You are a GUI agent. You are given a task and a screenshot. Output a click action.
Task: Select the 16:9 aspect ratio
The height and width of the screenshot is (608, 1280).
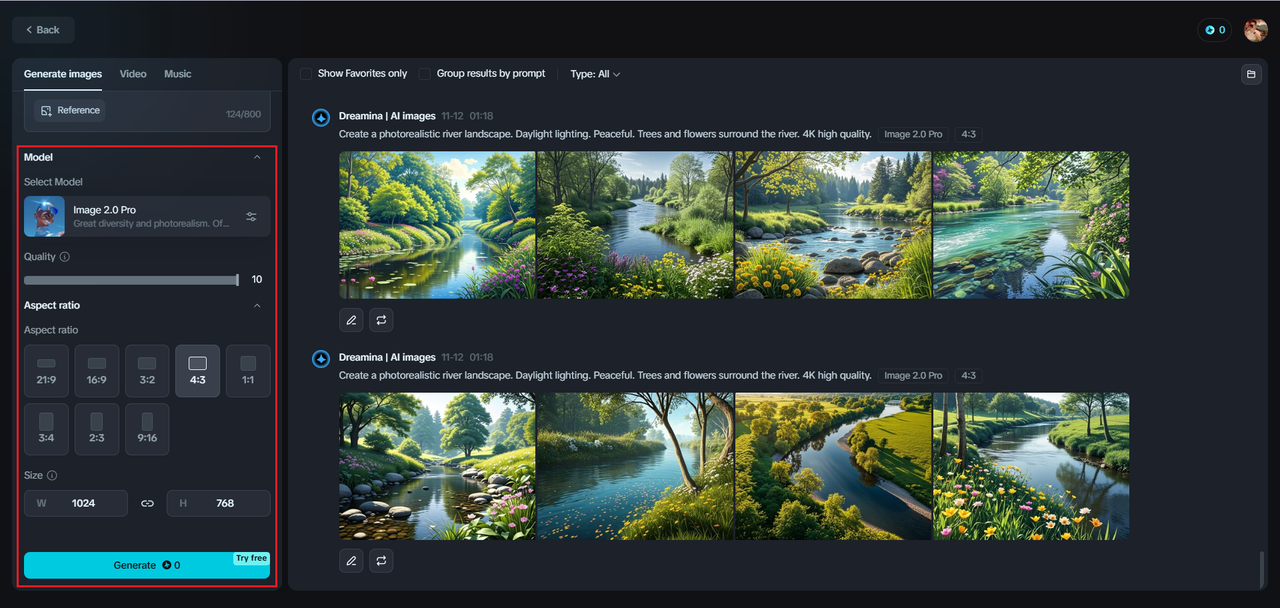tap(97, 371)
